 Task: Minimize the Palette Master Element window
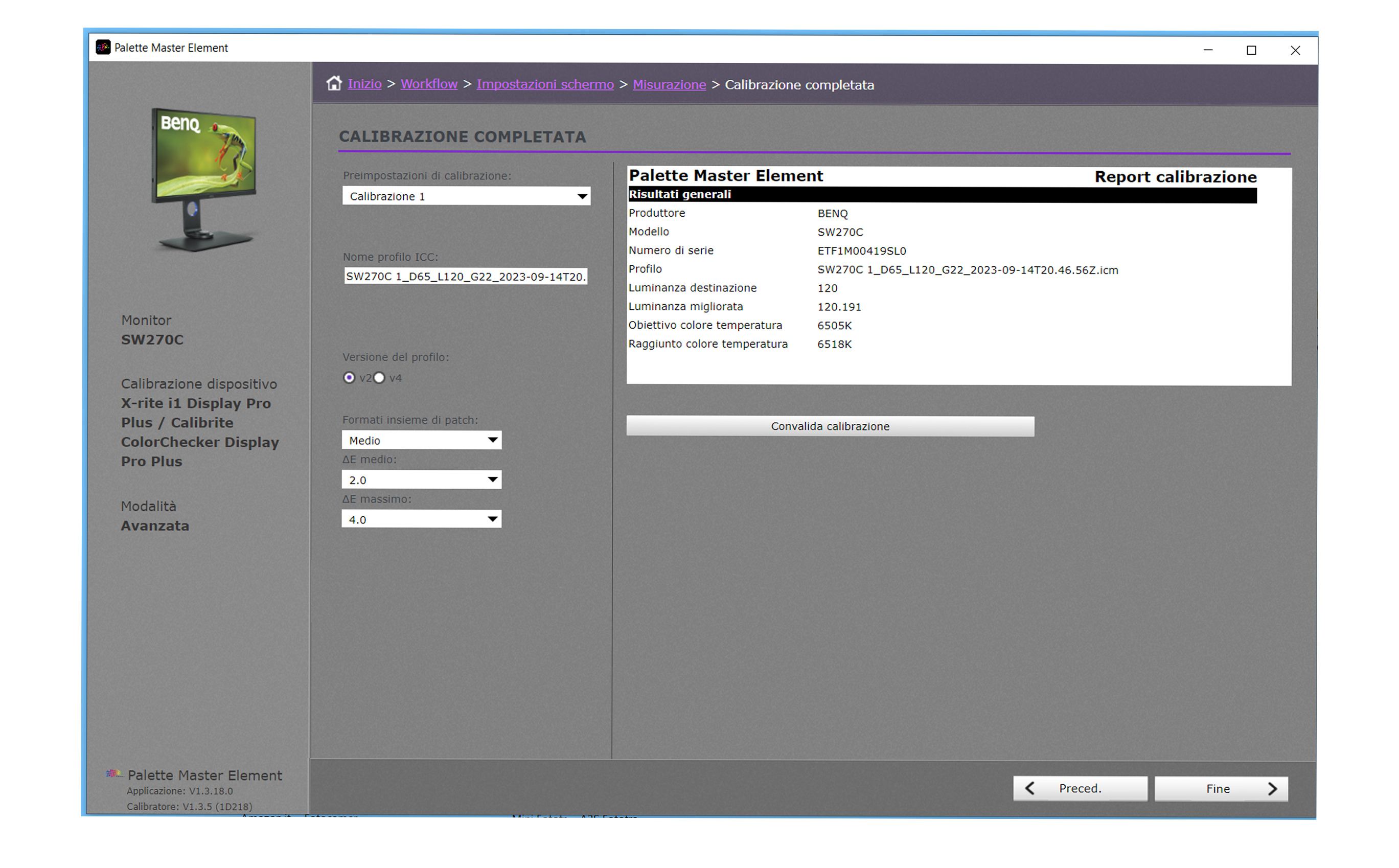[x=1207, y=51]
